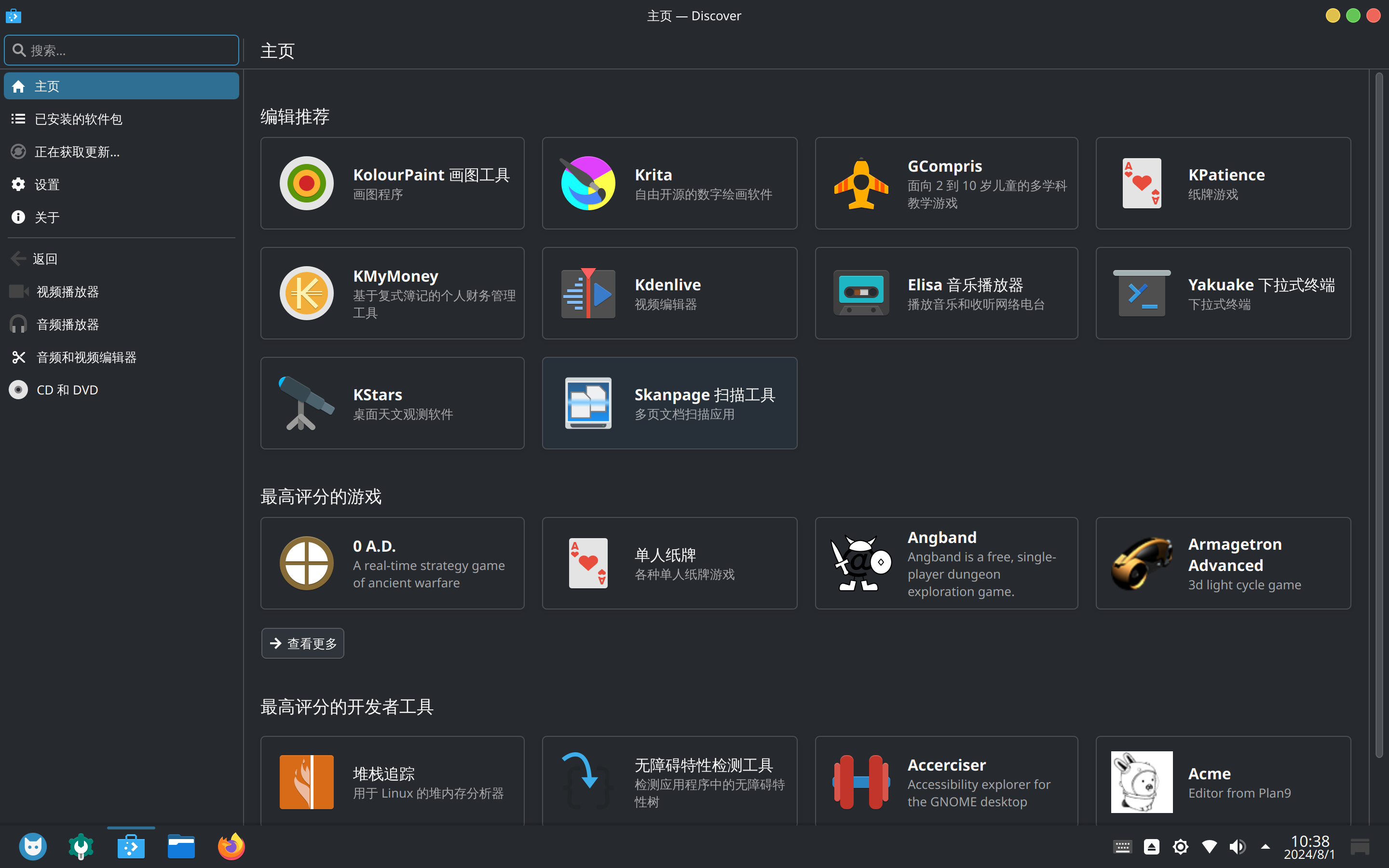The width and height of the screenshot is (1389, 868).
Task: Open 设置 in the sidebar
Action: [x=121, y=184]
